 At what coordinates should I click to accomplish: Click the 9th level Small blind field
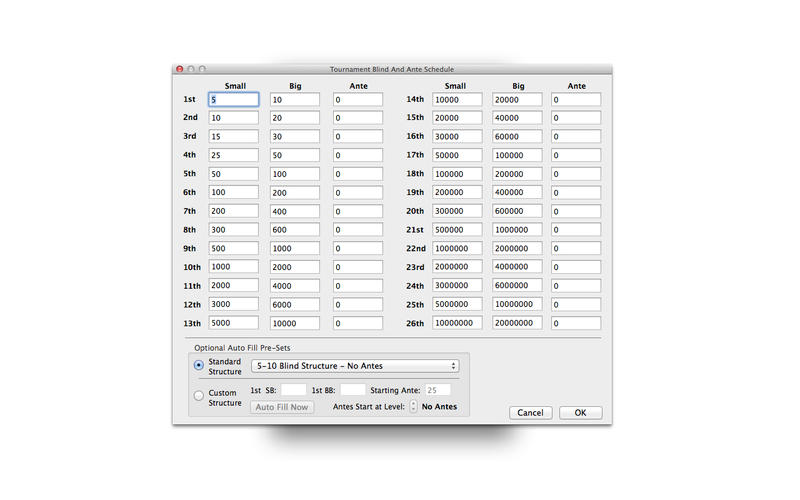tap(234, 248)
